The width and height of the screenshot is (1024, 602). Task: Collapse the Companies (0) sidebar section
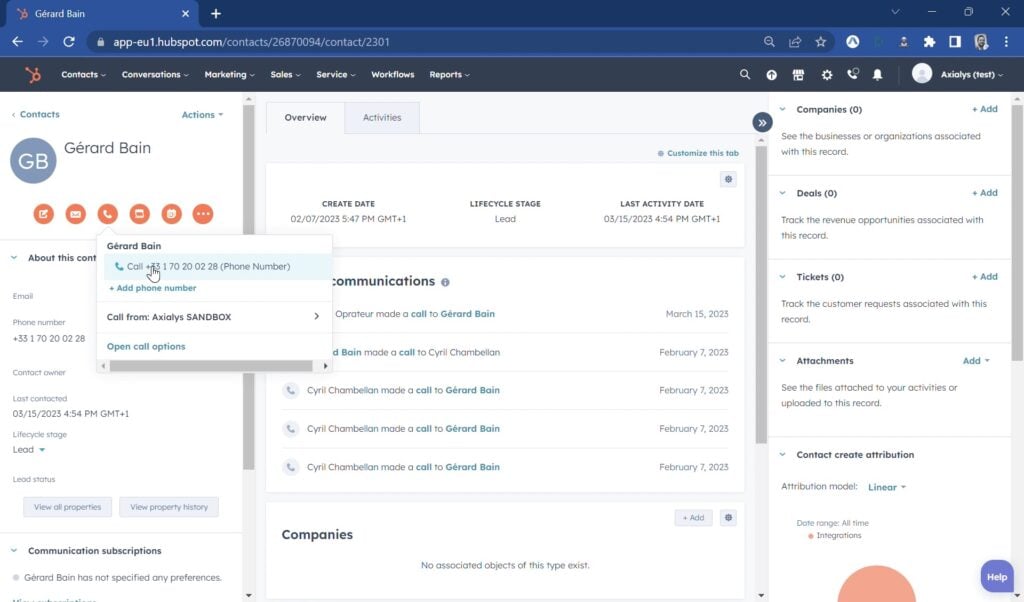(x=782, y=110)
